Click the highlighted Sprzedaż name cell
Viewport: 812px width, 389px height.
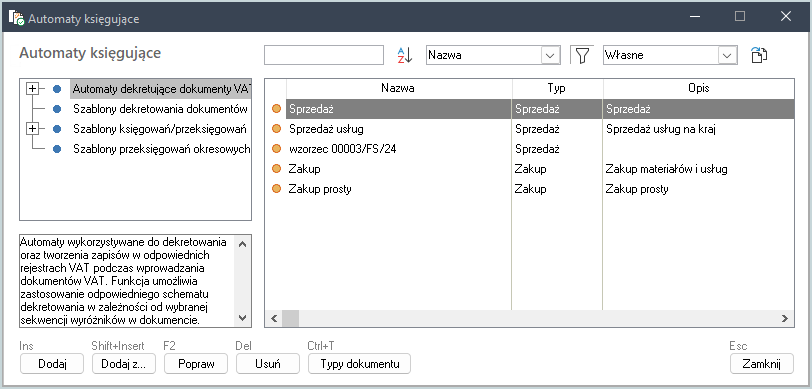pos(399,109)
